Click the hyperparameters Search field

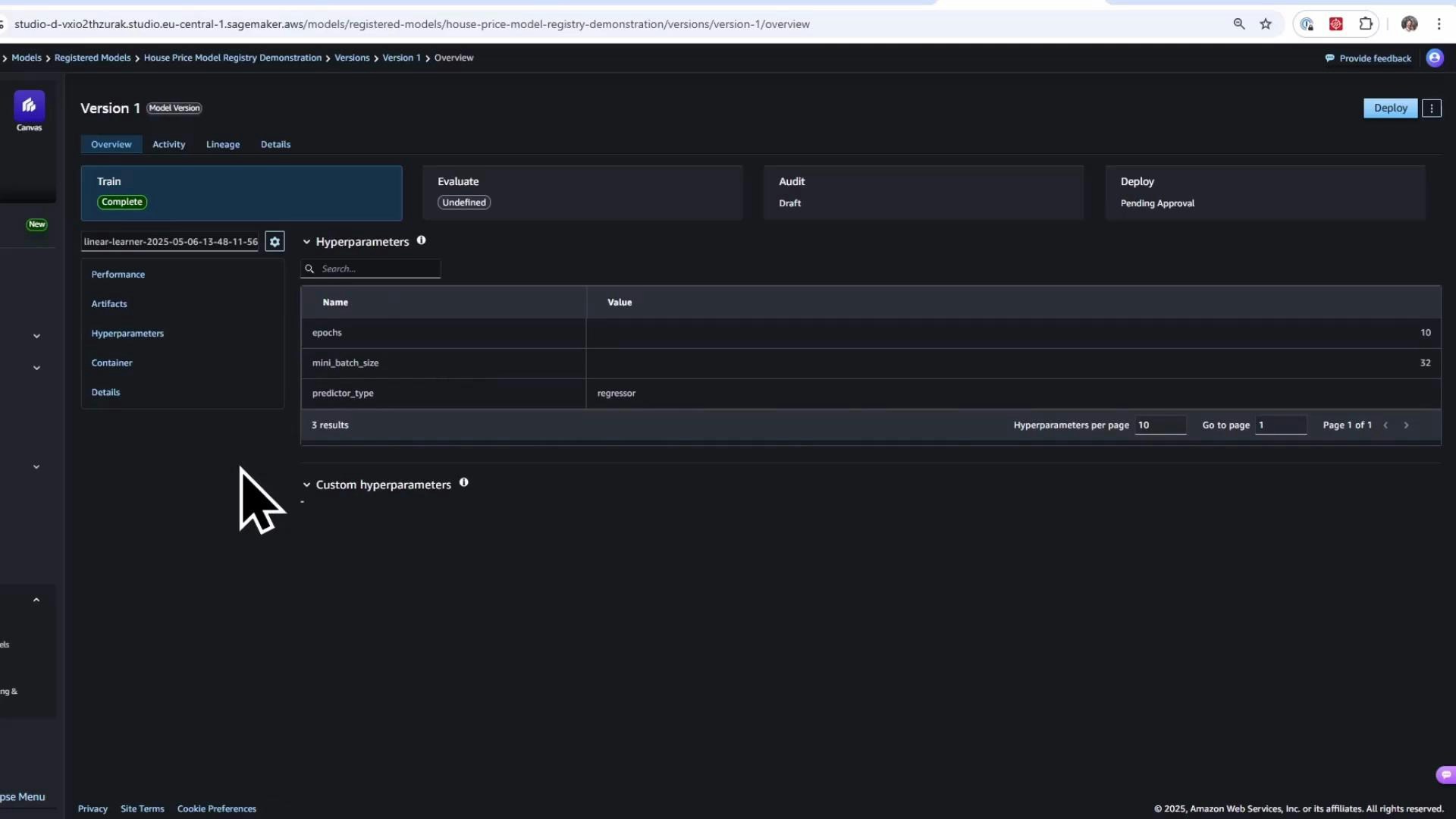click(372, 269)
